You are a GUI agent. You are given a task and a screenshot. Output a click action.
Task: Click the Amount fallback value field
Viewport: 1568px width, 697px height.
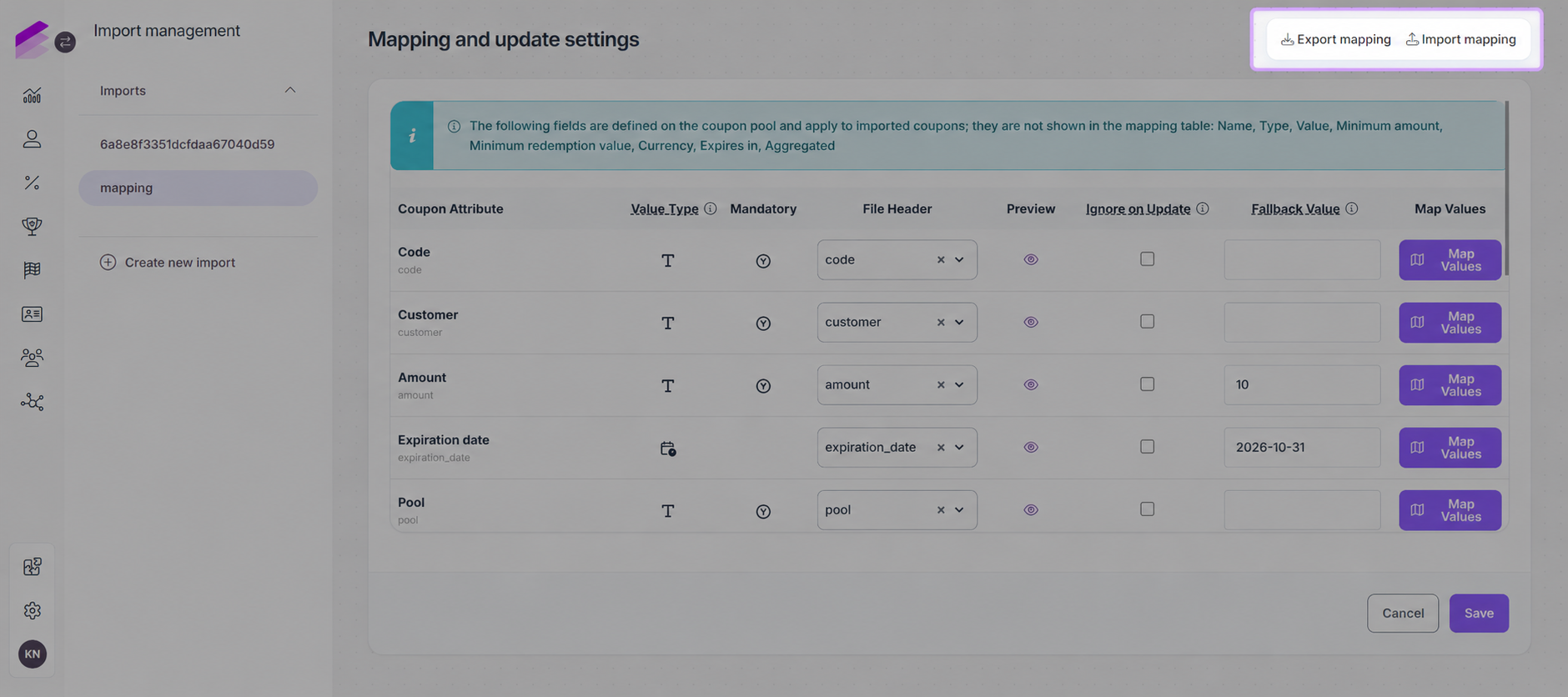pos(1302,385)
